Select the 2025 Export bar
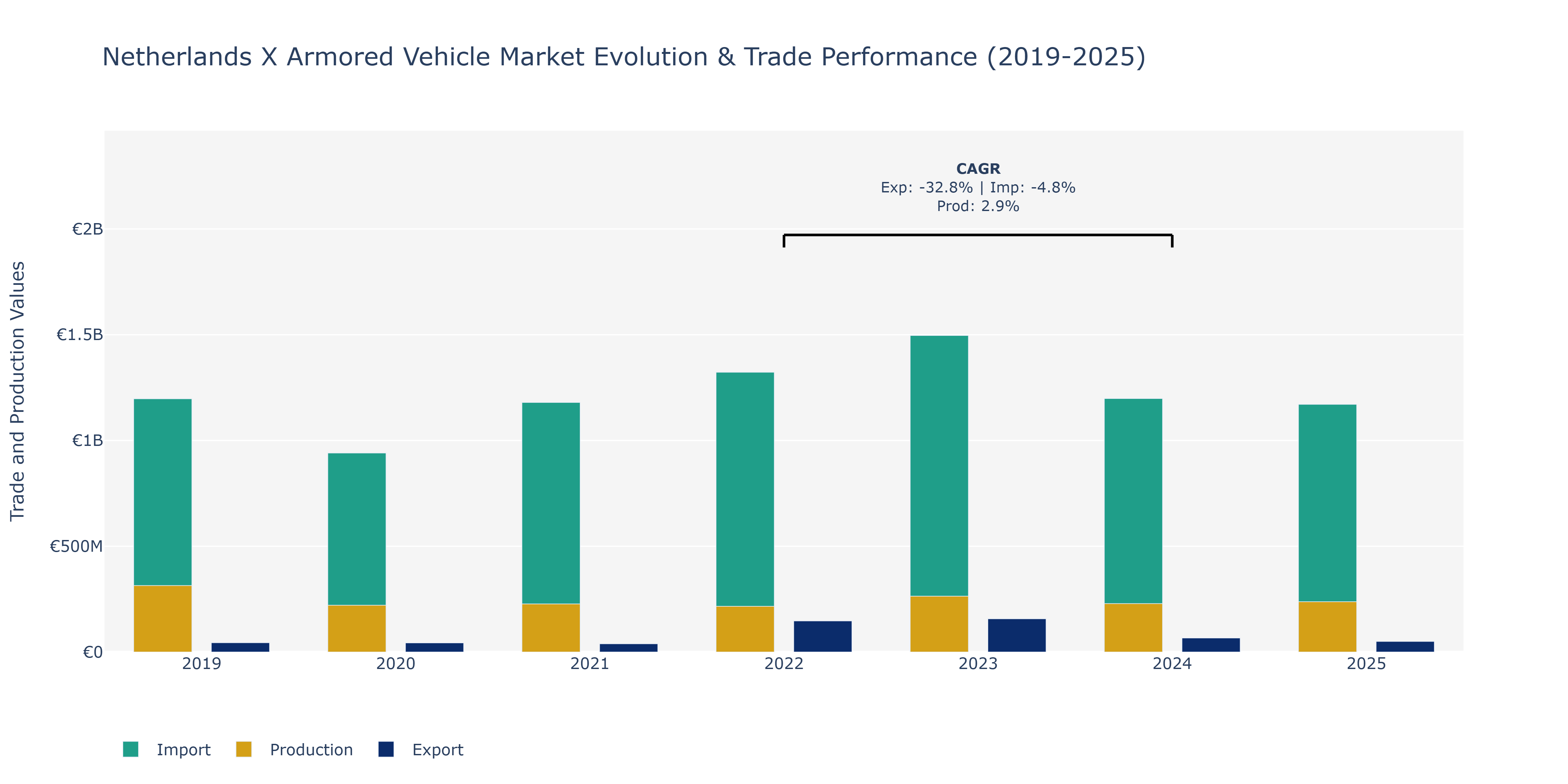This screenshot has width=1568, height=784. click(x=1405, y=646)
